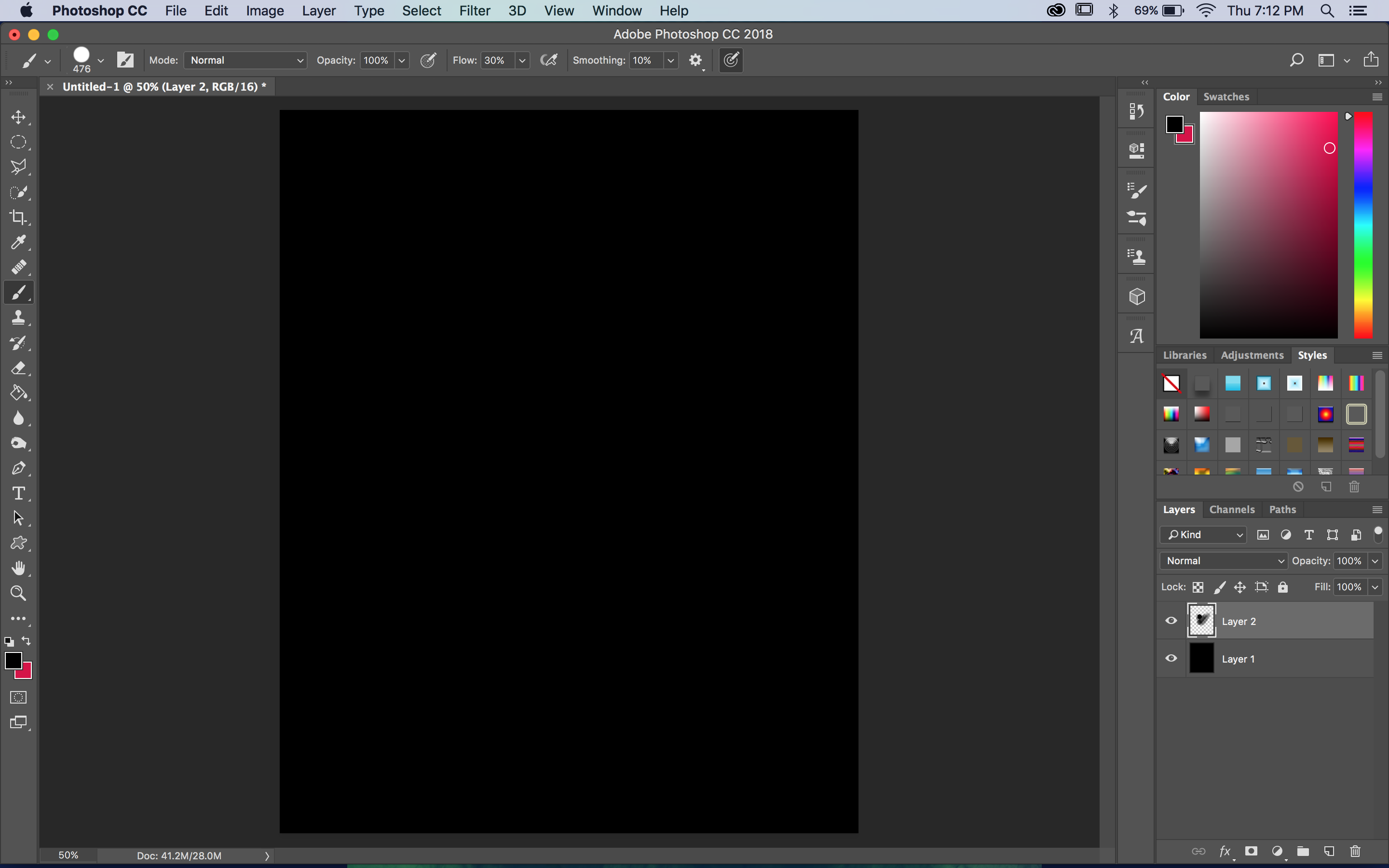Screen dimensions: 1389x868
Task: Select the Healing Brush tool
Action: 18,268
